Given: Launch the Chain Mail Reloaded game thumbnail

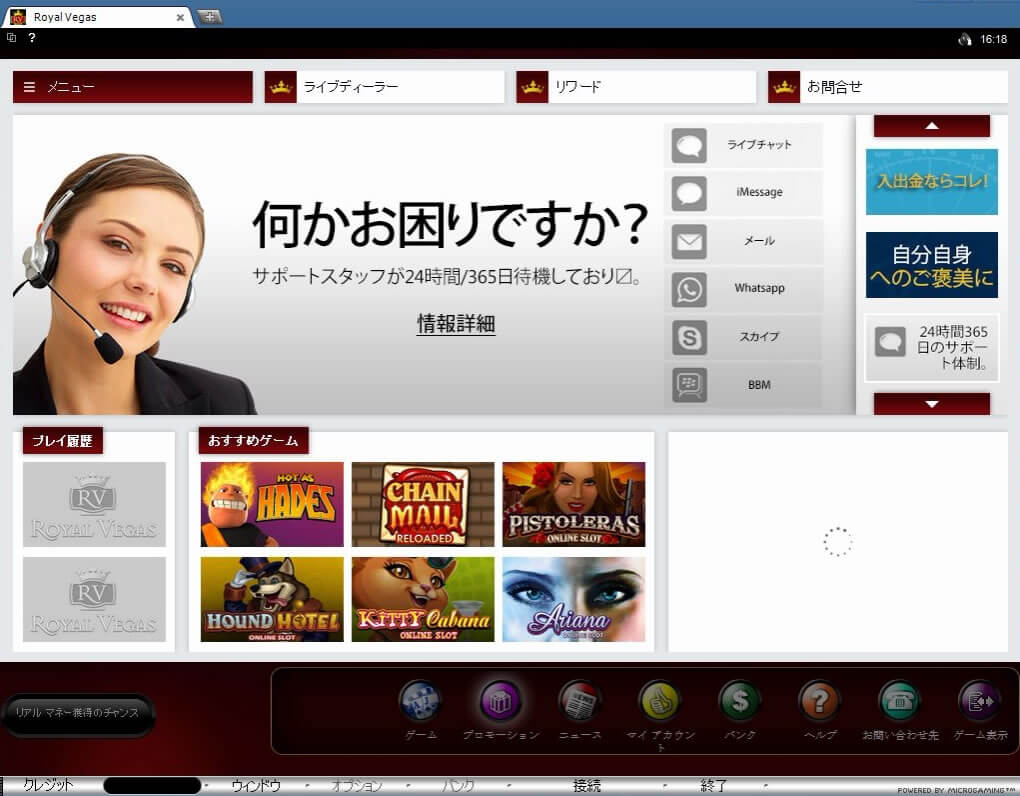Looking at the screenshot, I should (423, 504).
